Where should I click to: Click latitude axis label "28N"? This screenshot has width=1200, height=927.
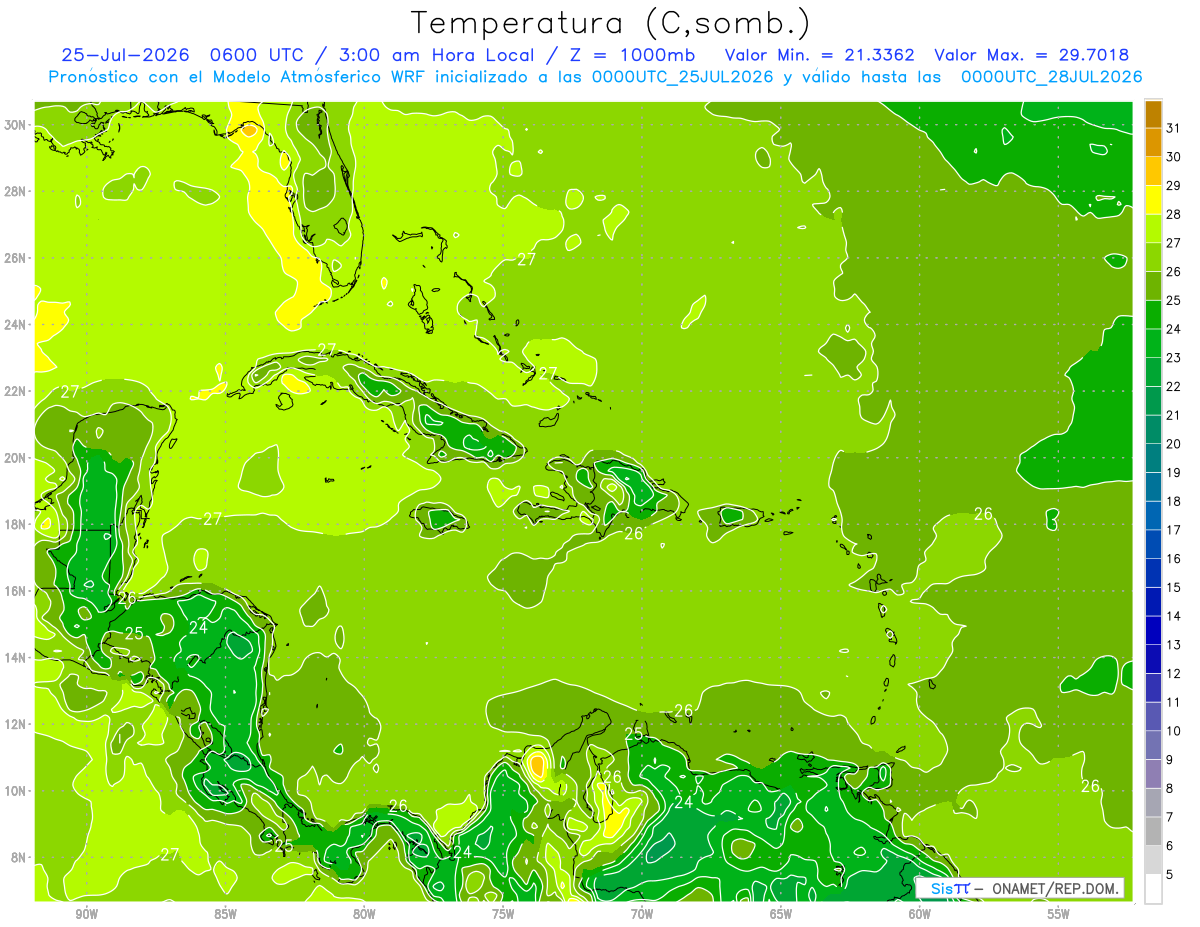15,191
